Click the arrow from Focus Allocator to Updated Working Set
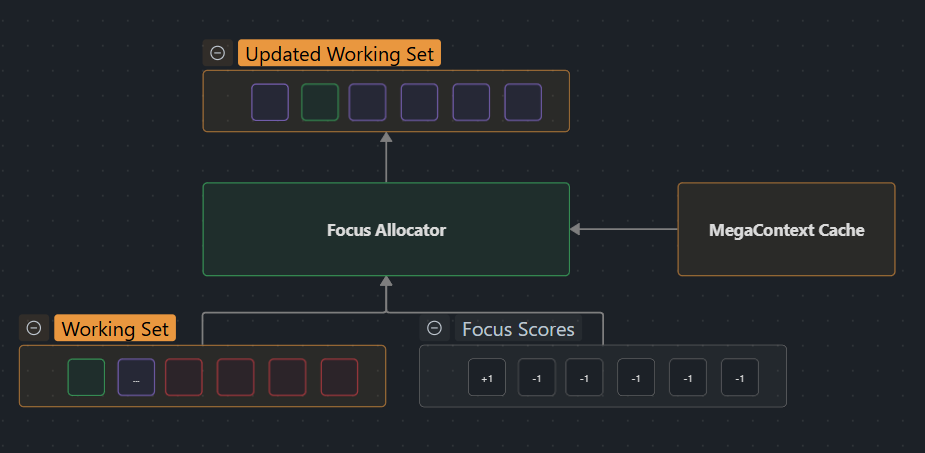 [x=386, y=157]
